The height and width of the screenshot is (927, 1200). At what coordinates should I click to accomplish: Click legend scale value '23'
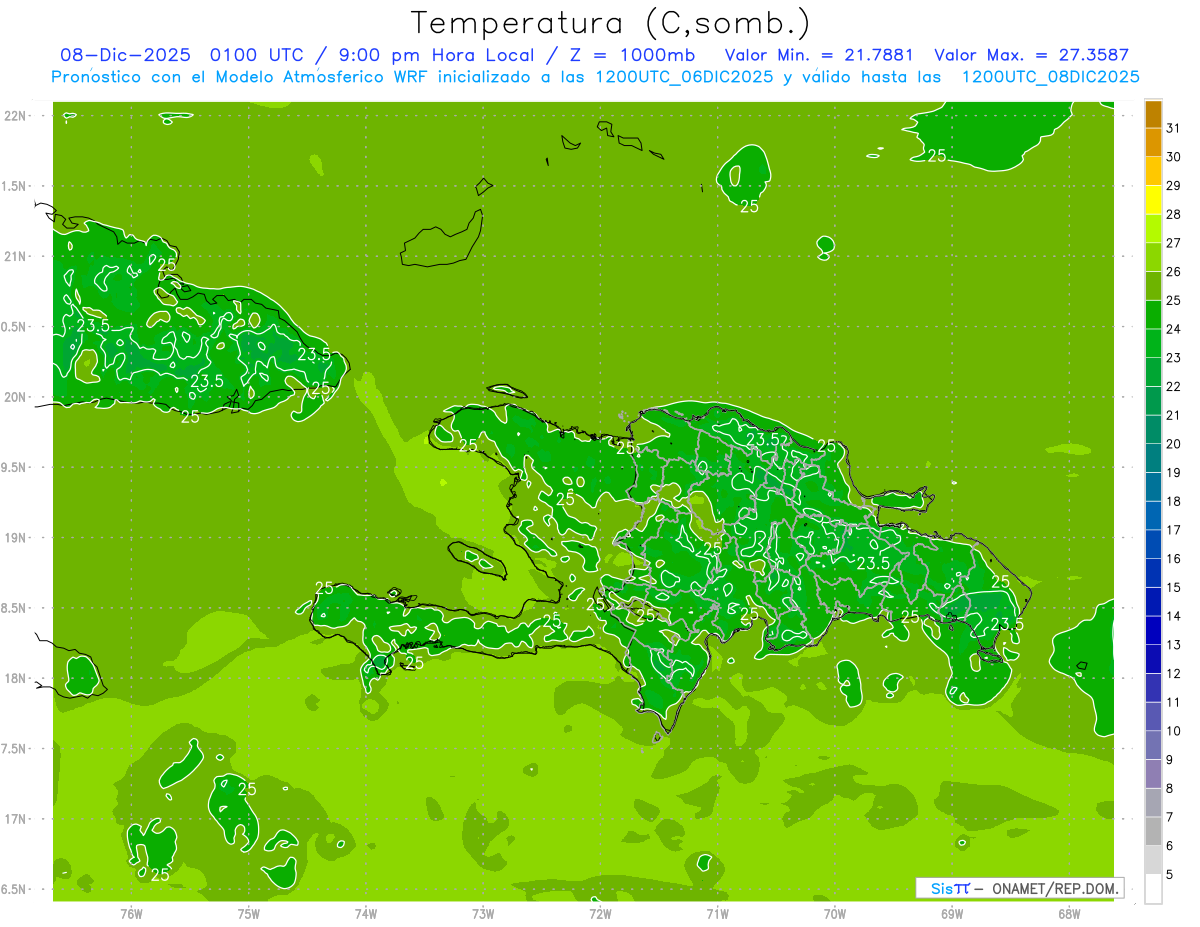(x=1174, y=358)
